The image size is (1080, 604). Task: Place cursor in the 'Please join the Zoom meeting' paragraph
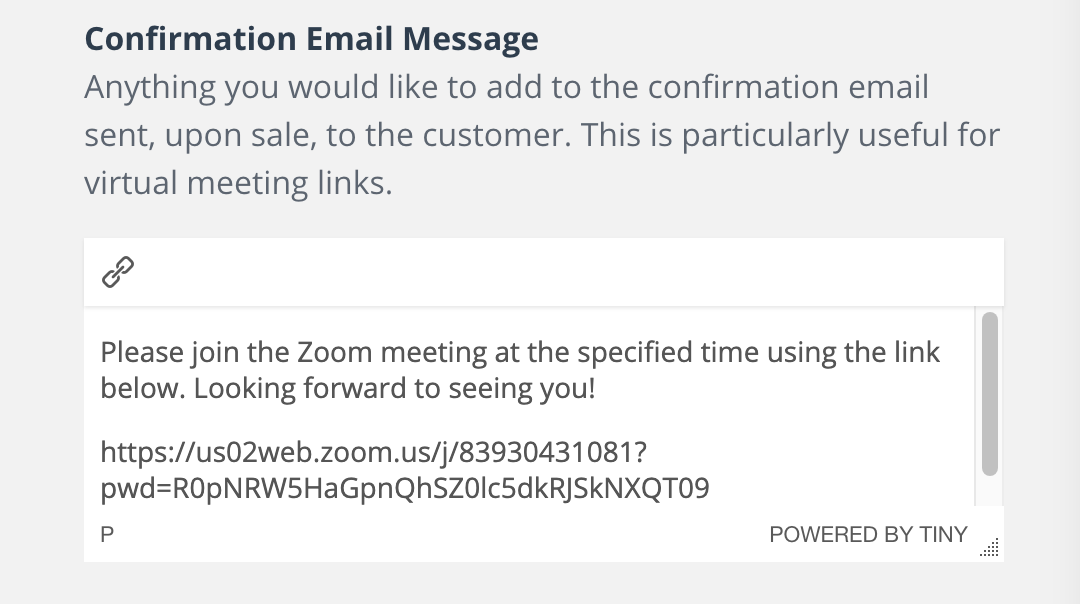(x=520, y=370)
